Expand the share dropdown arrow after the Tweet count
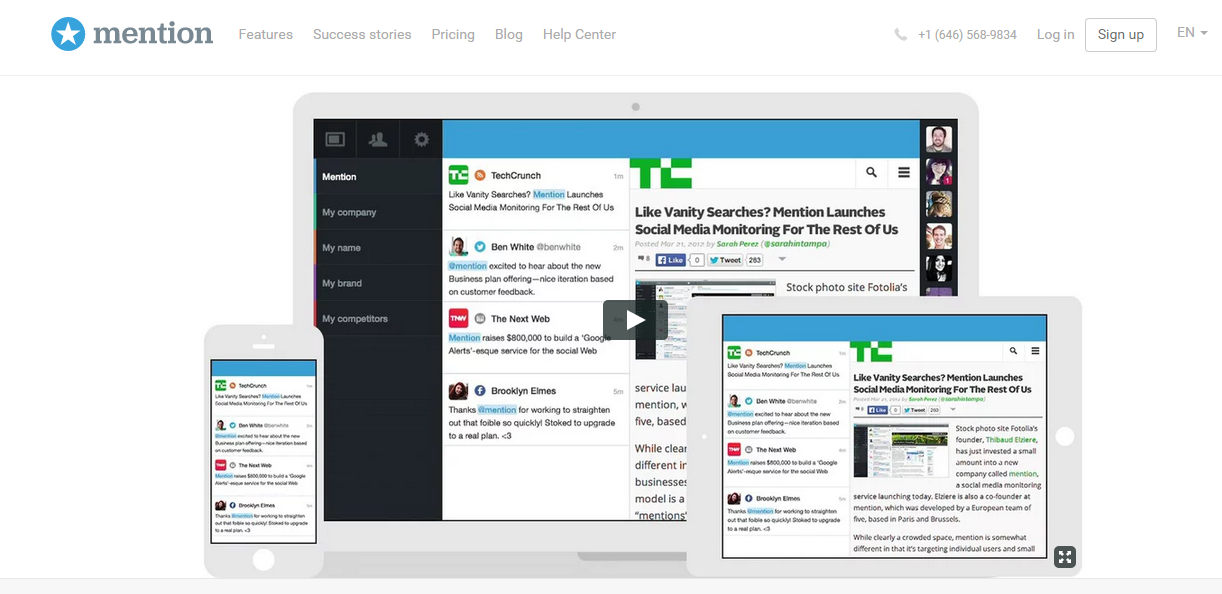Screen dimensions: 1222x594 tap(782, 260)
